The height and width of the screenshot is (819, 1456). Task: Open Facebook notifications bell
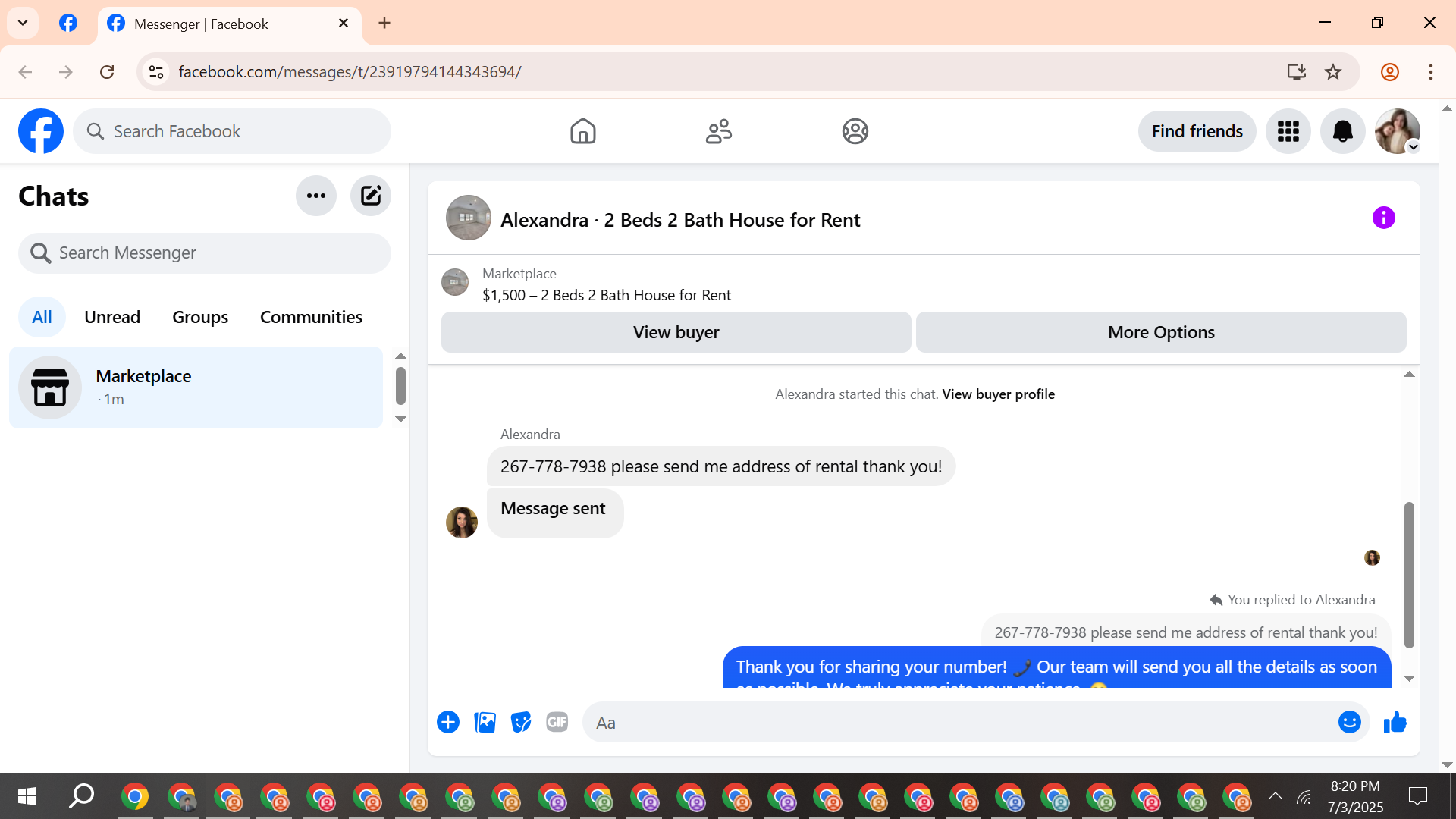pos(1342,131)
